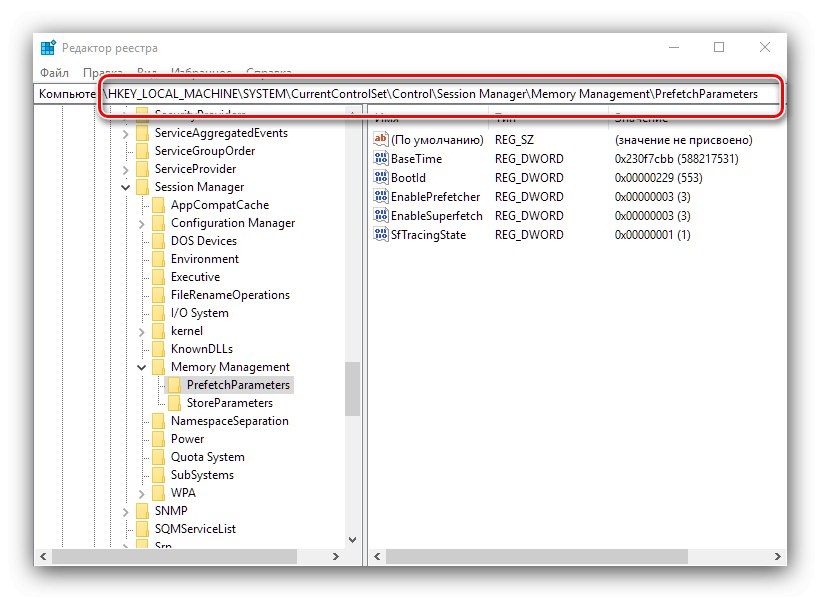Click the tree pane horizontal scrollbar thumb
The image size is (820, 599).
(175, 557)
